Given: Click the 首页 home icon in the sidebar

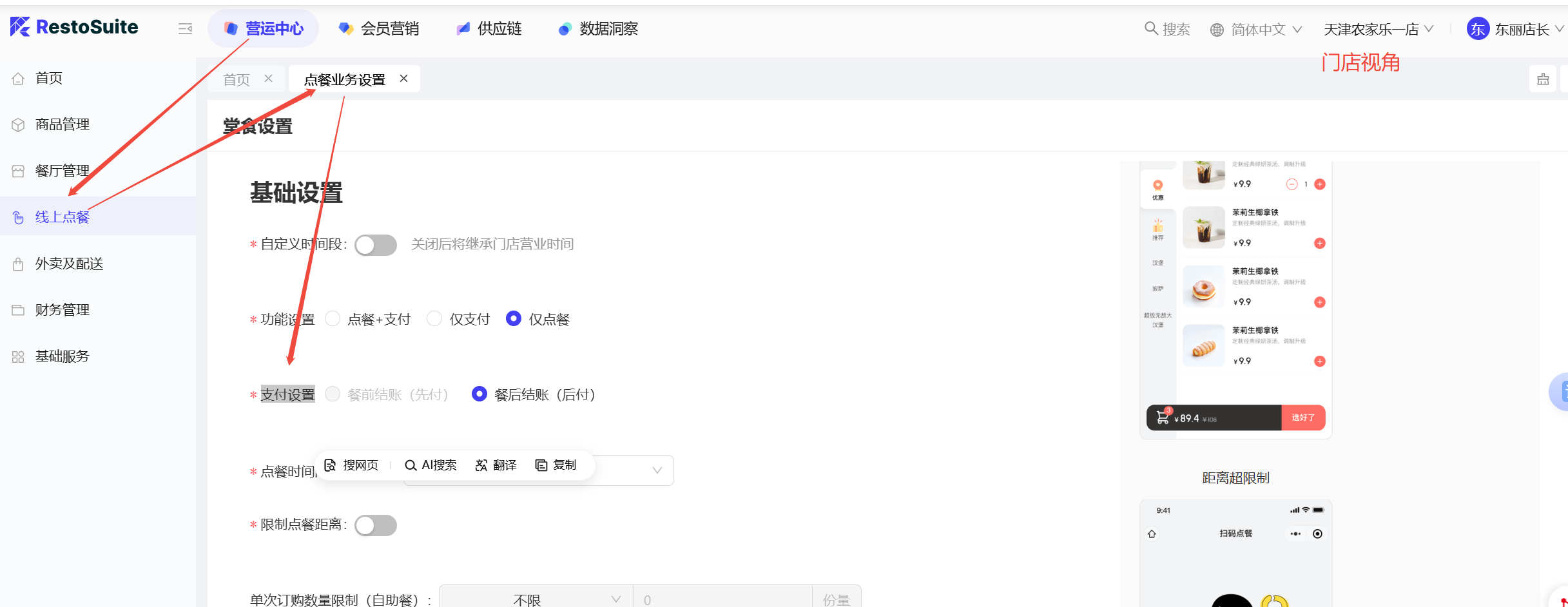Looking at the screenshot, I should tap(18, 79).
